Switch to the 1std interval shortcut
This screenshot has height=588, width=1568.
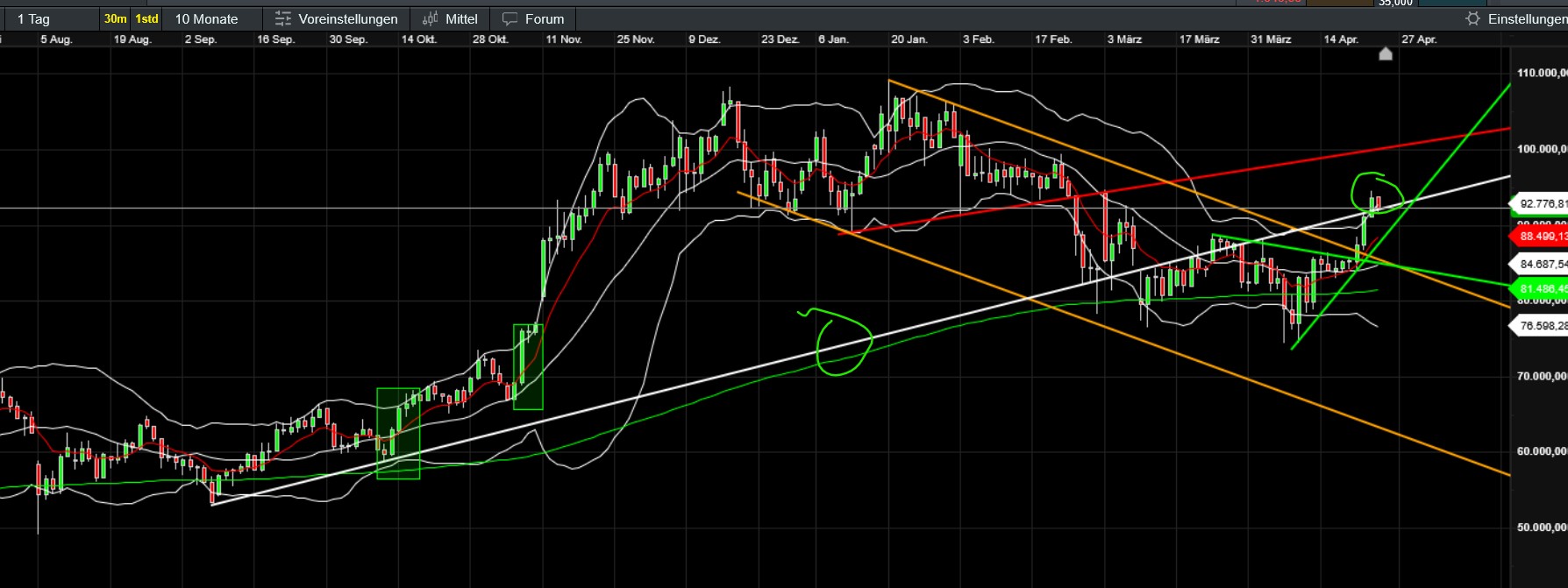[146, 18]
